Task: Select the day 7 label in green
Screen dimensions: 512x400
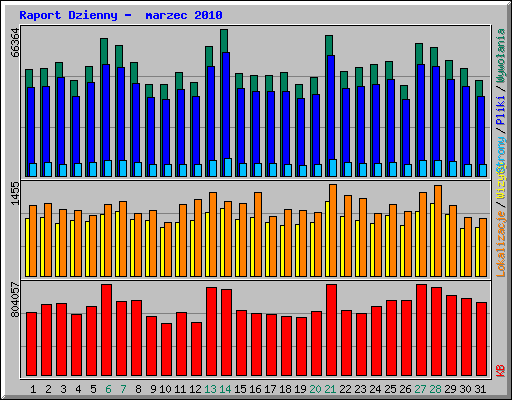Action: [x=123, y=389]
